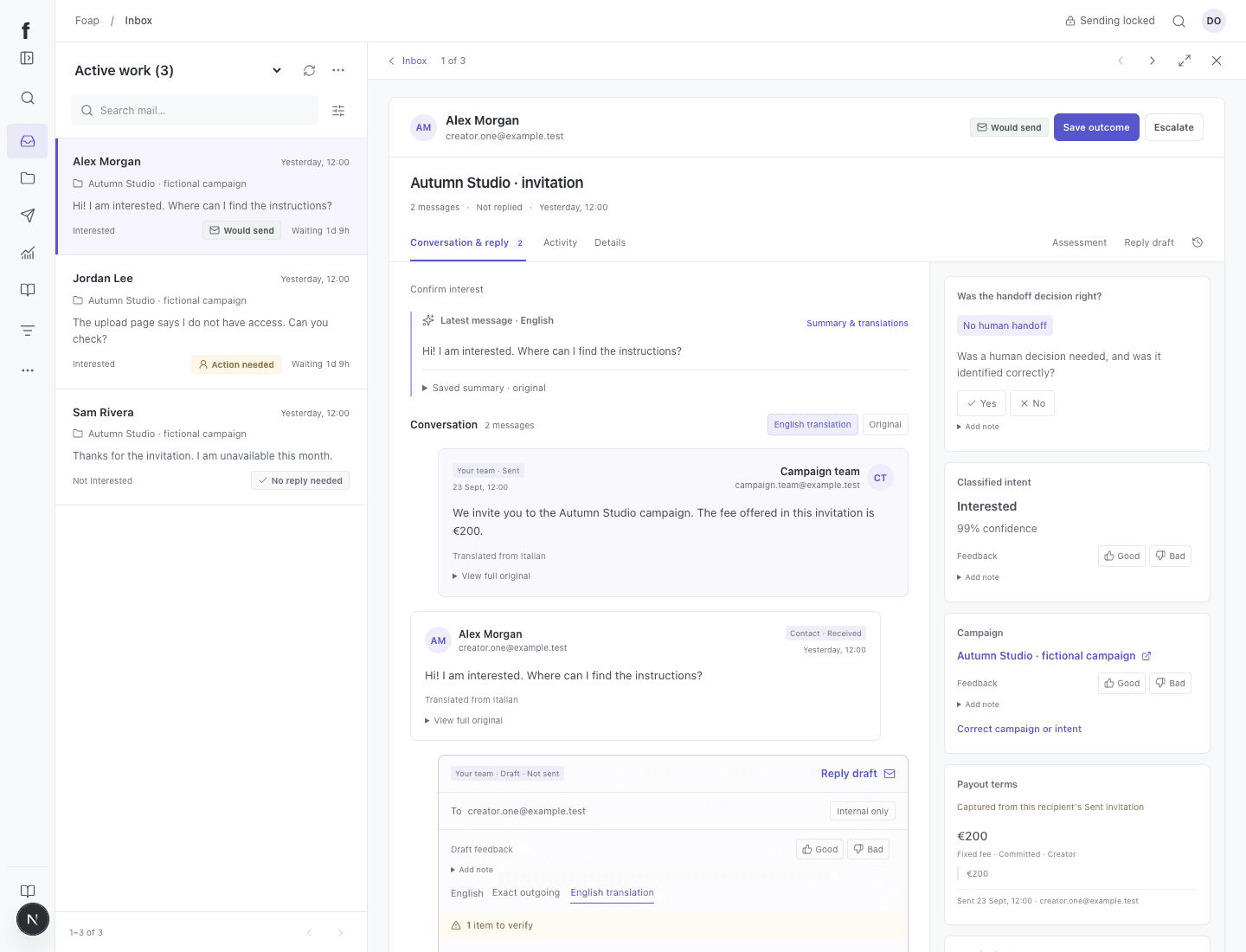Screen dimensions: 1246x952
Task: Expand Add note under the handoff question
Action: coord(978,427)
